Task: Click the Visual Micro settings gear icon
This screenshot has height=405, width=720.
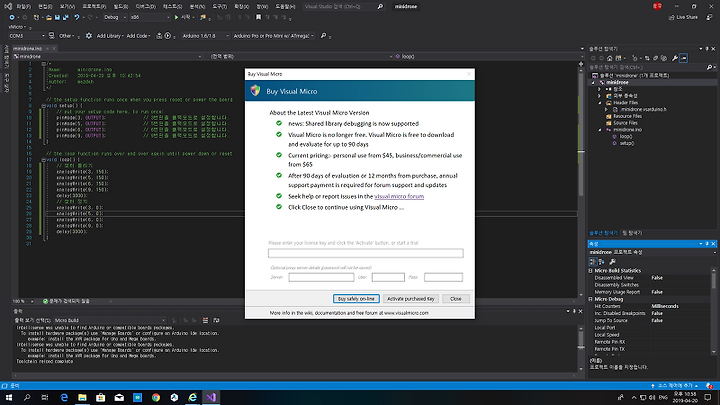Action: (x=89, y=35)
